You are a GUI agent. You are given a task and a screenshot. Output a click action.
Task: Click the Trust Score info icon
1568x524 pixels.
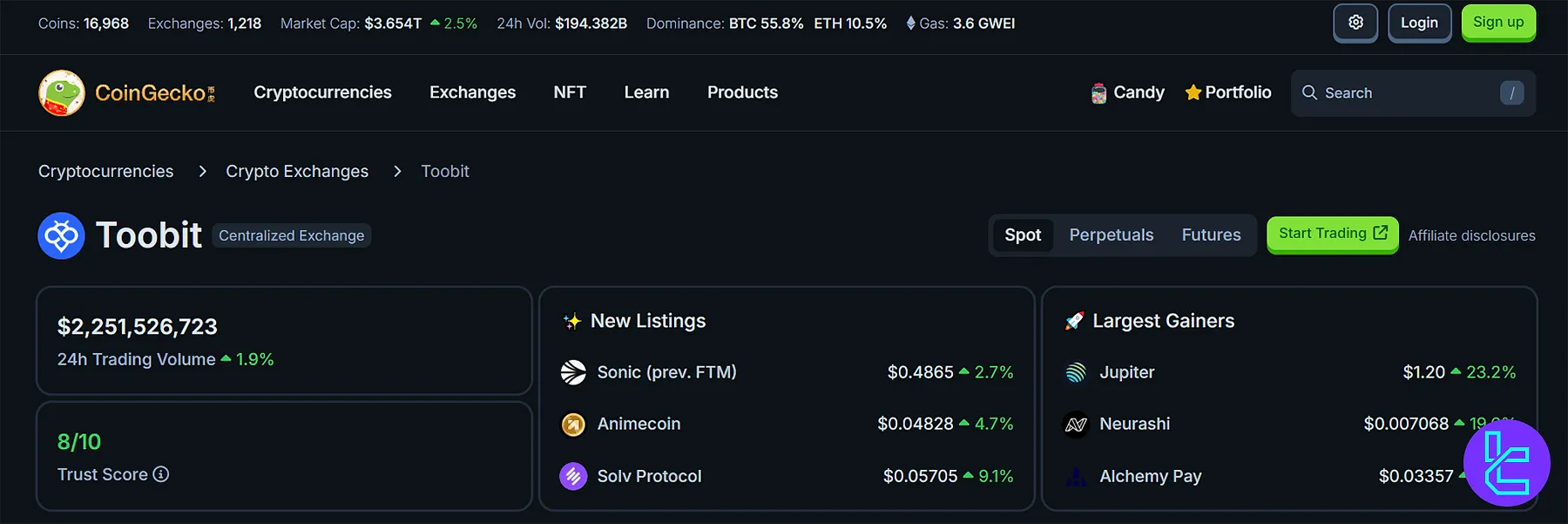click(161, 474)
